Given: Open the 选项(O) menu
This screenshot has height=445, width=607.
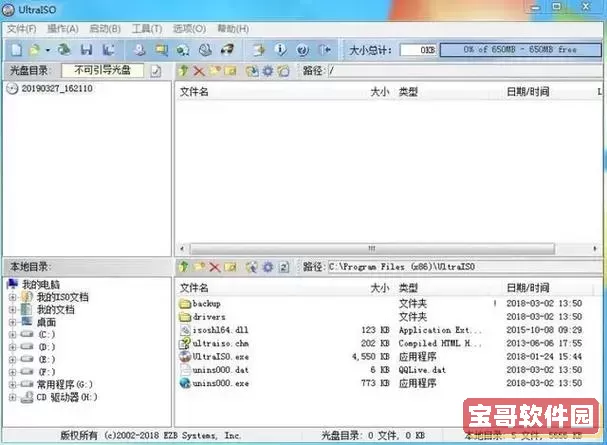Looking at the screenshot, I should coord(189,29).
